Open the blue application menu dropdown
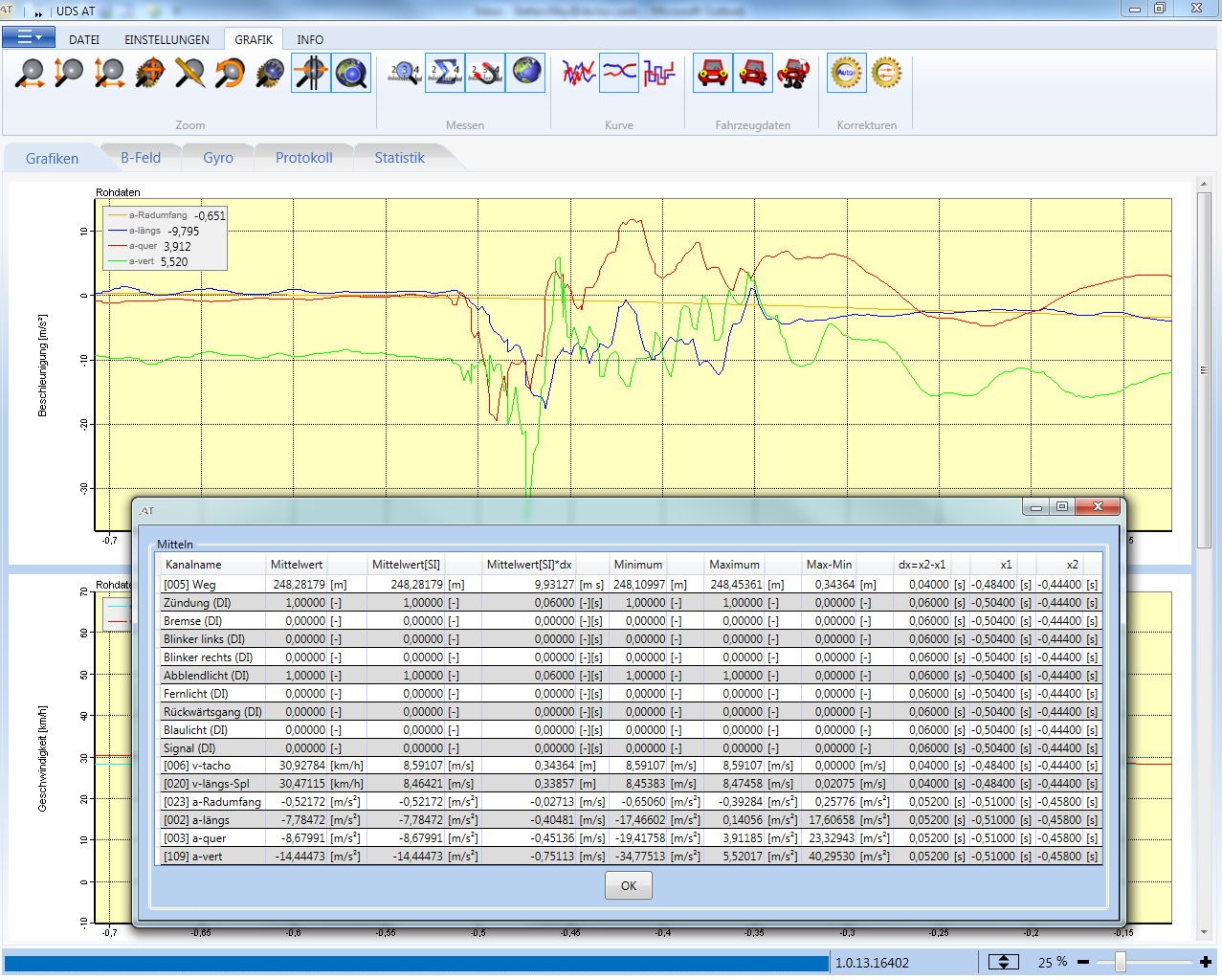The height and width of the screenshot is (980, 1222). pos(30,37)
